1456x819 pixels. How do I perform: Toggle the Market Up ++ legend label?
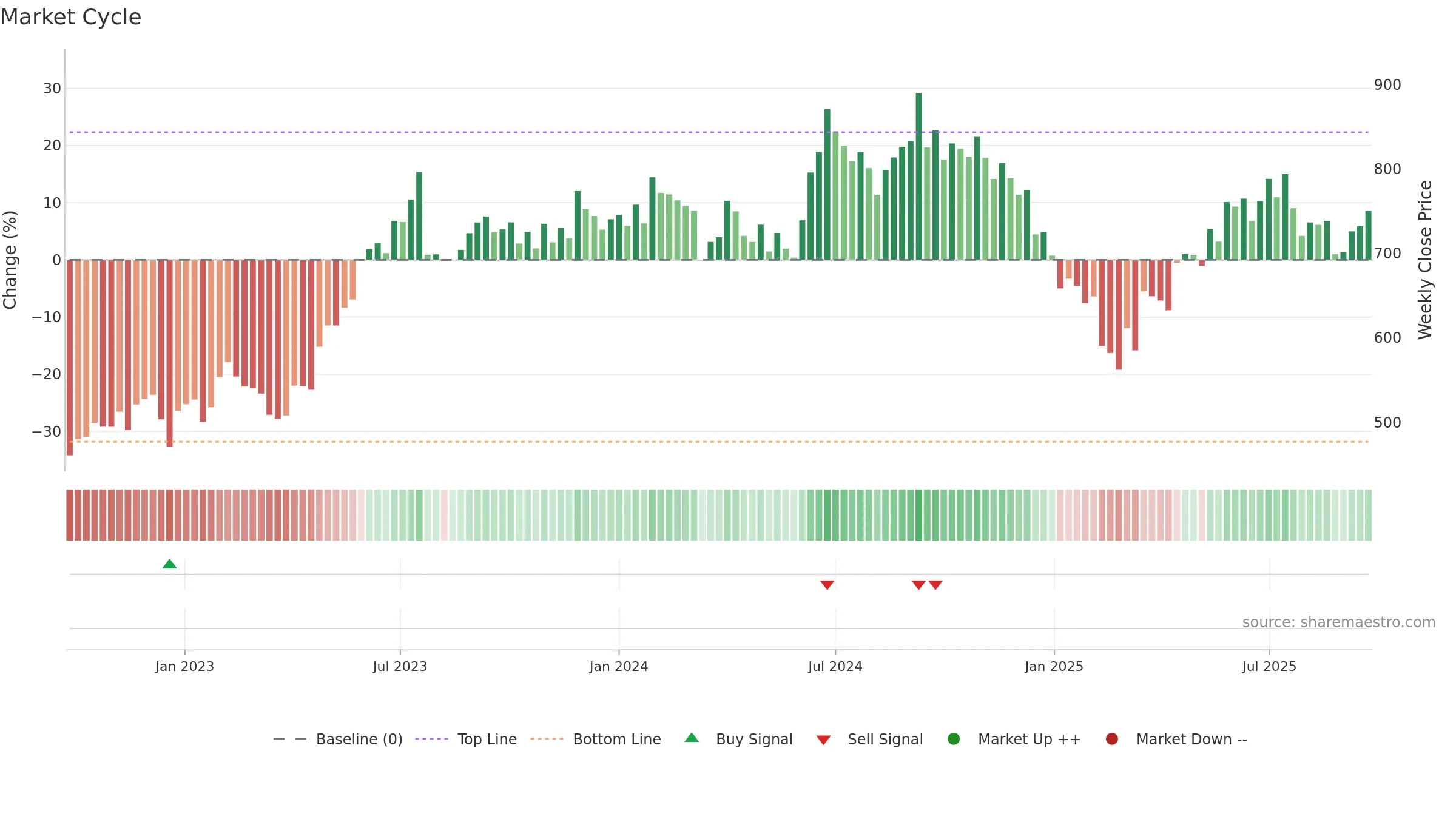coord(1030,739)
